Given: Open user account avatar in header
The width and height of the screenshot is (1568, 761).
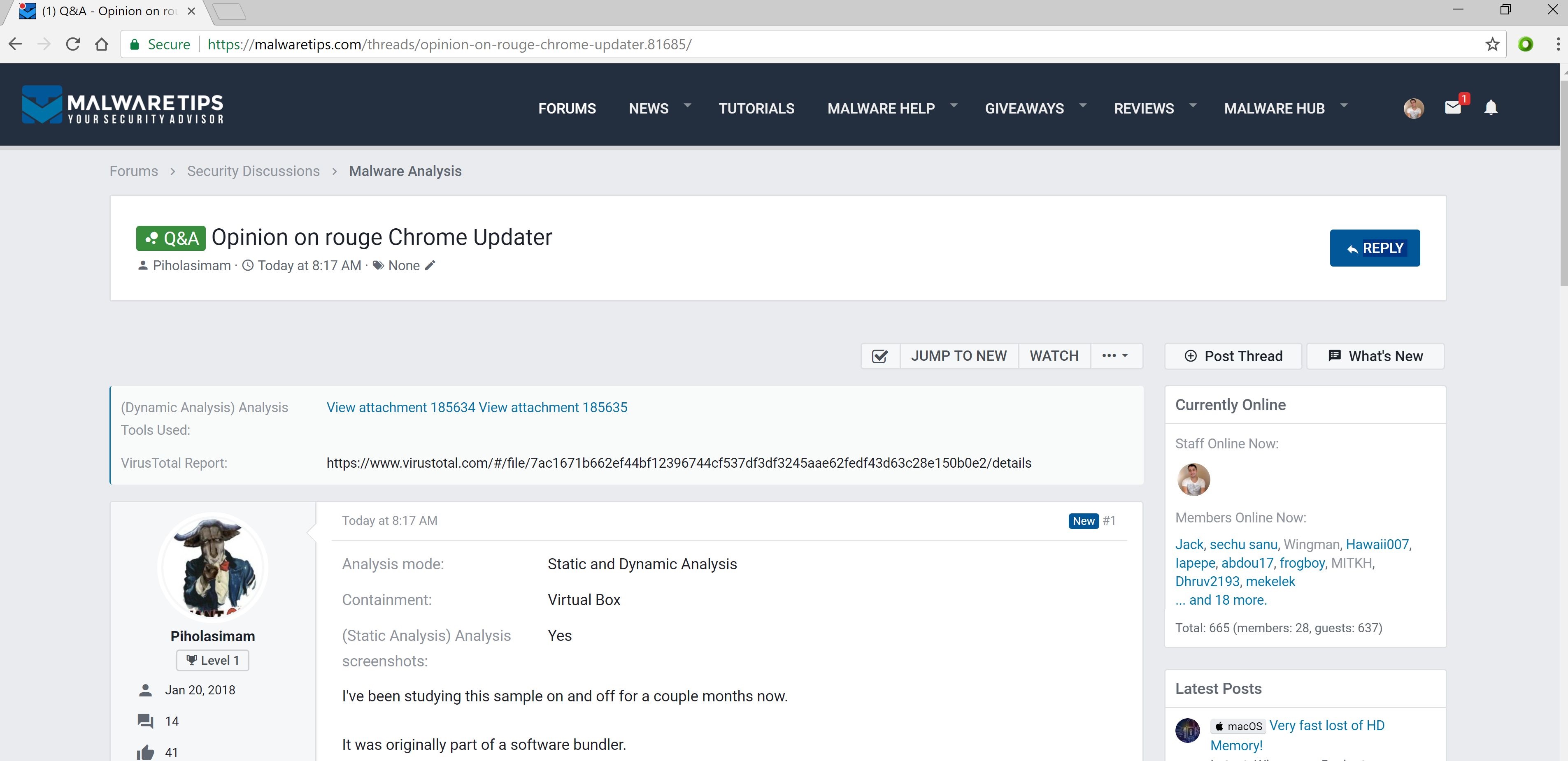Looking at the screenshot, I should [1413, 108].
